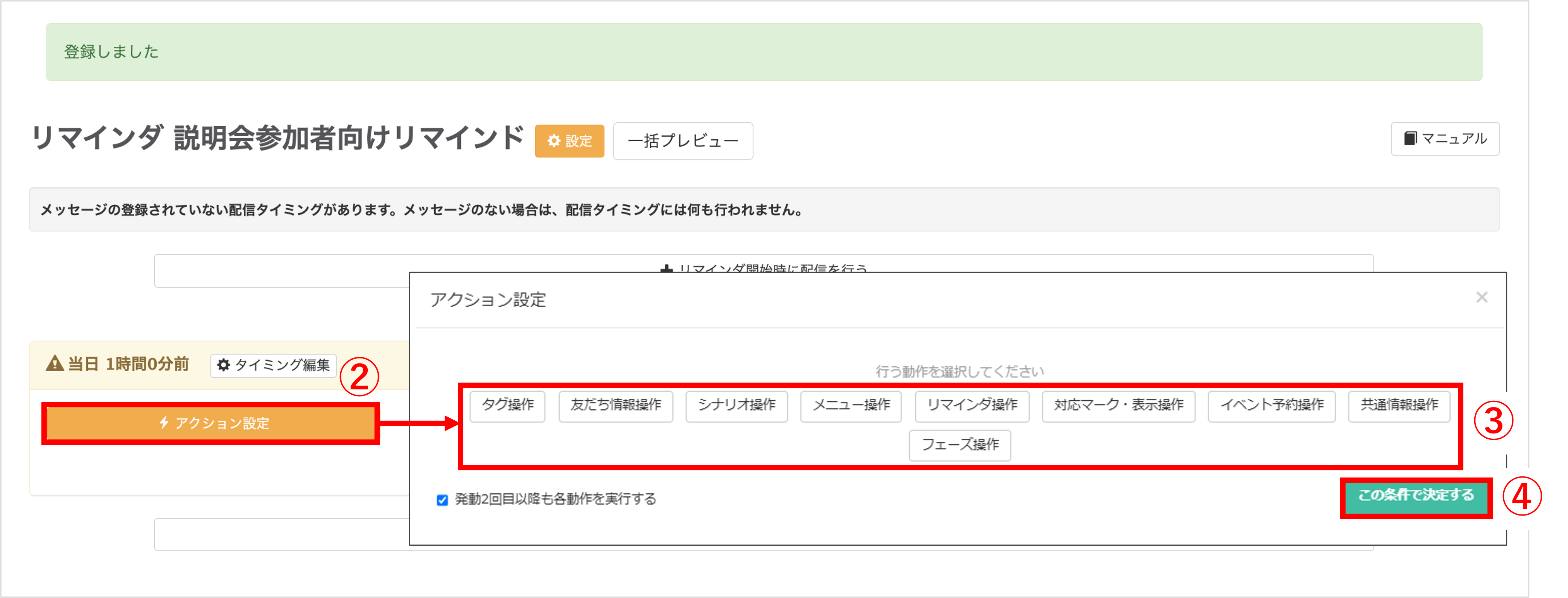Click the gear icon in 設定 button
This screenshot has height=598, width=1568.
[553, 141]
